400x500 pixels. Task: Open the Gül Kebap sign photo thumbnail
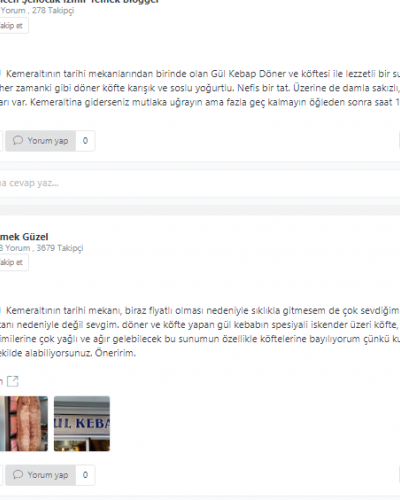point(82,424)
